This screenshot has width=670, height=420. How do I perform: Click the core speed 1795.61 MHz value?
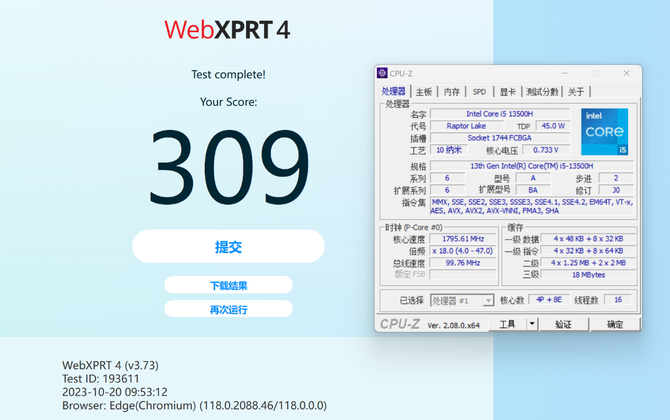[463, 239]
